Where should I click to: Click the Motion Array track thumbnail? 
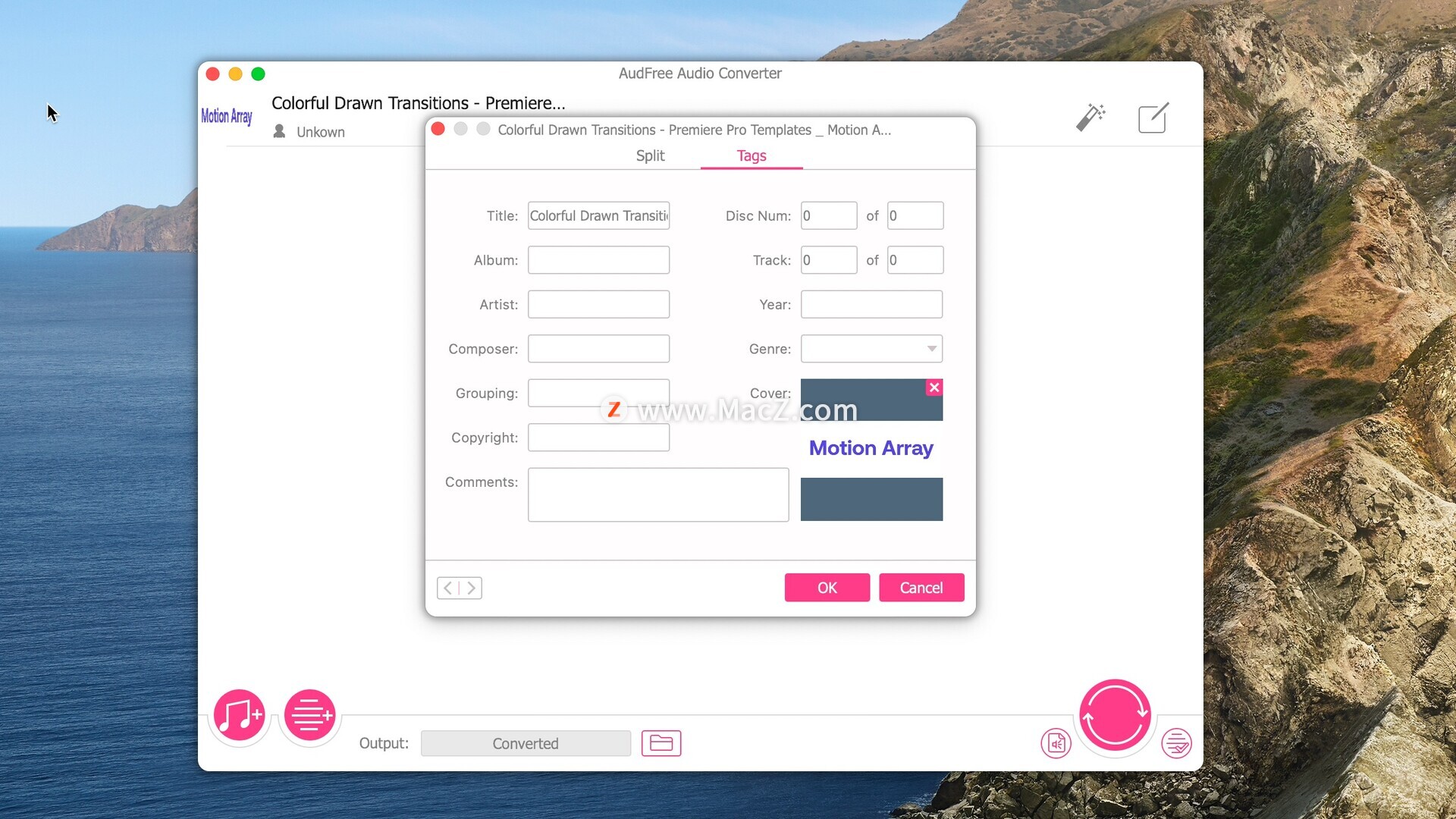227,116
